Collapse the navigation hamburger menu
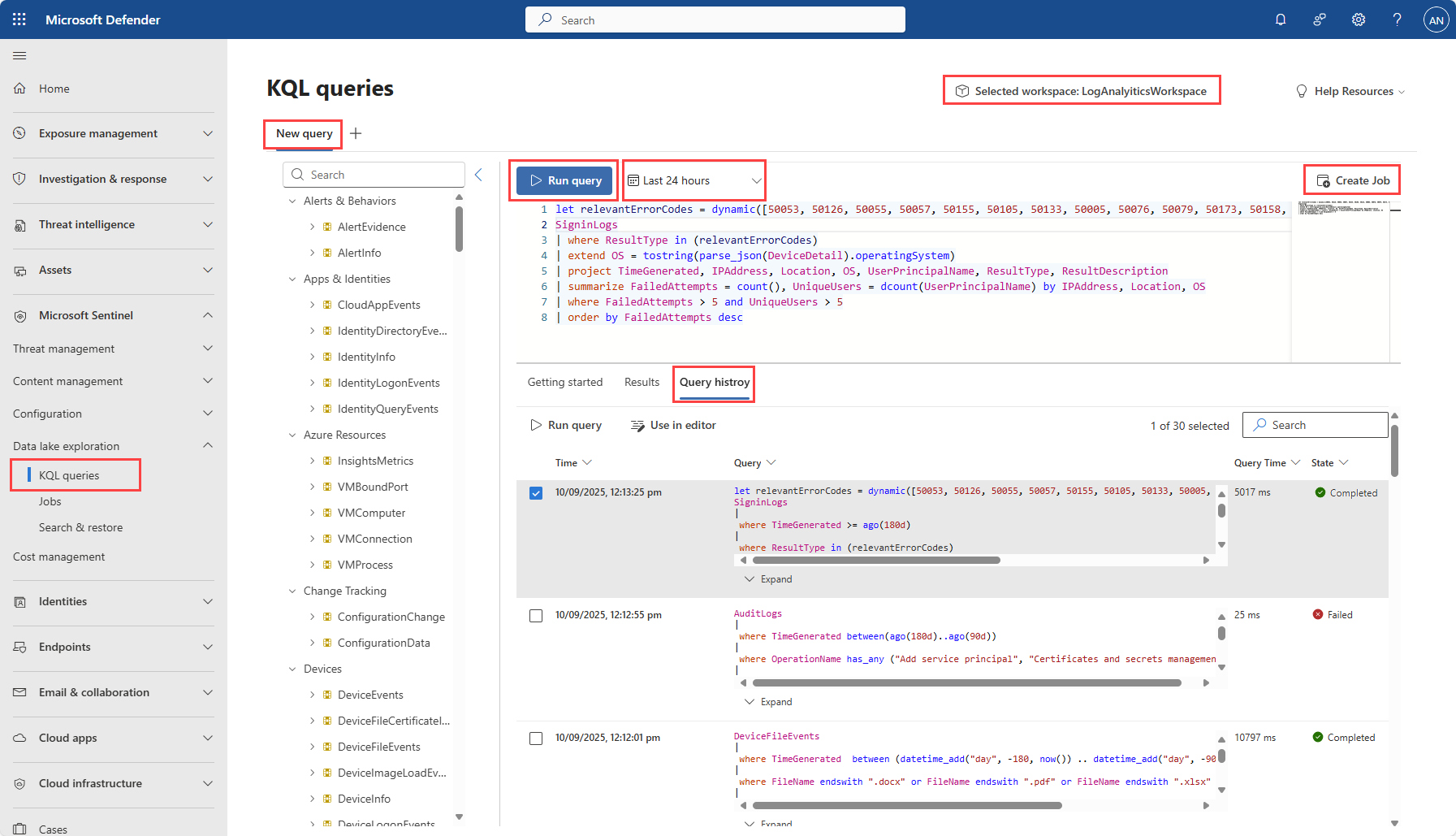1456x836 pixels. [19, 55]
